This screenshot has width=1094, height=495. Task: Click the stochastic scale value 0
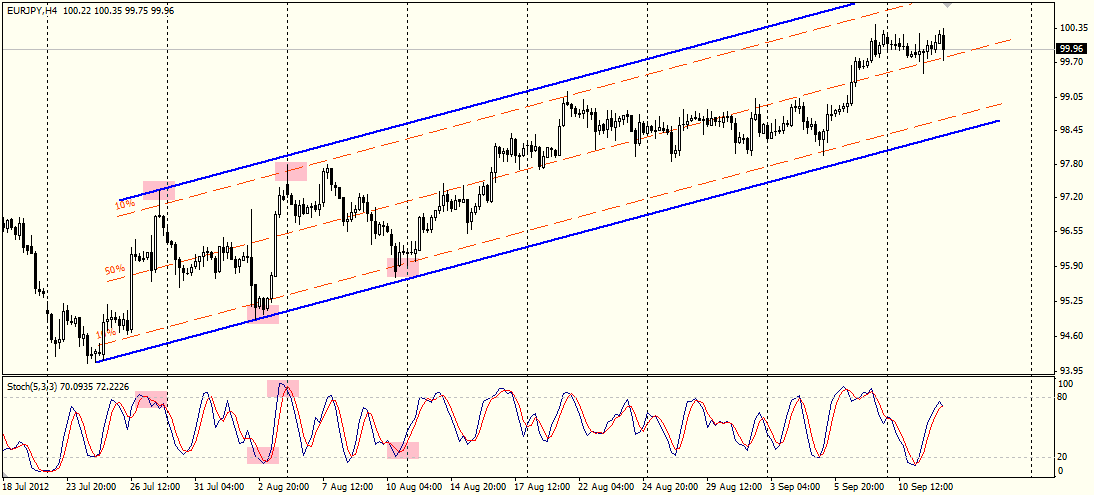click(1062, 471)
